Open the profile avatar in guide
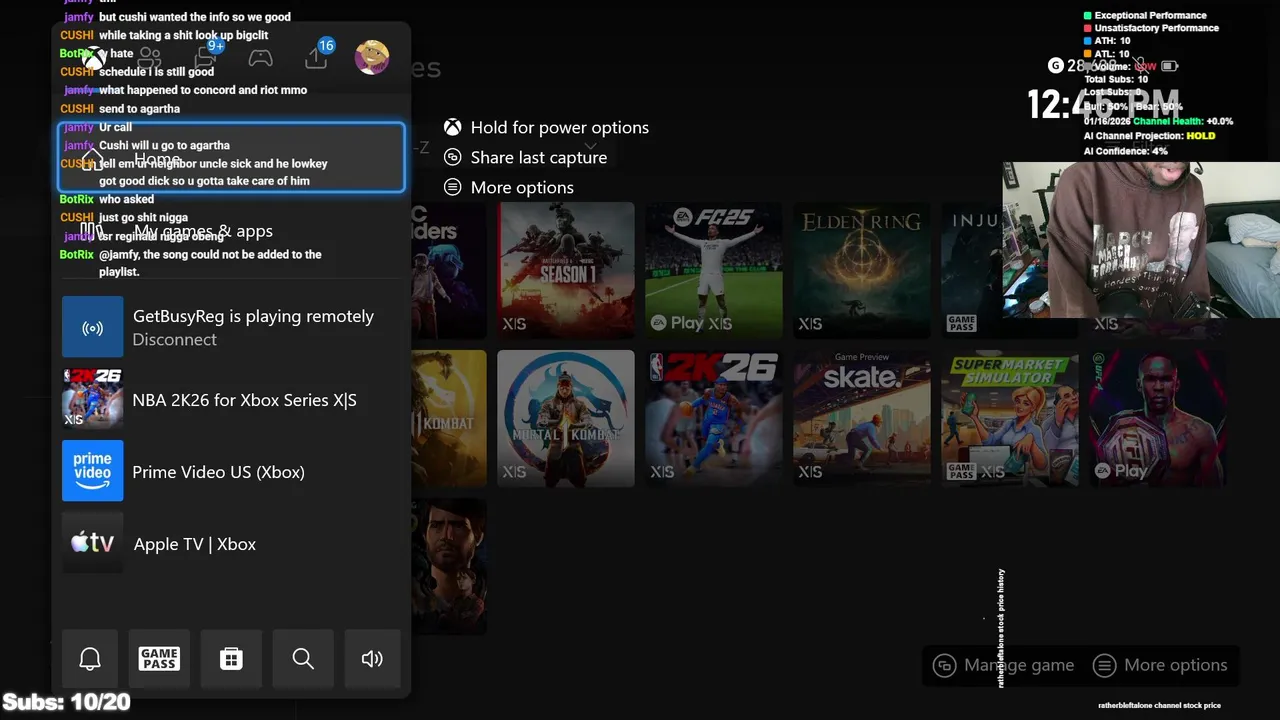The image size is (1280, 720). click(x=372, y=57)
